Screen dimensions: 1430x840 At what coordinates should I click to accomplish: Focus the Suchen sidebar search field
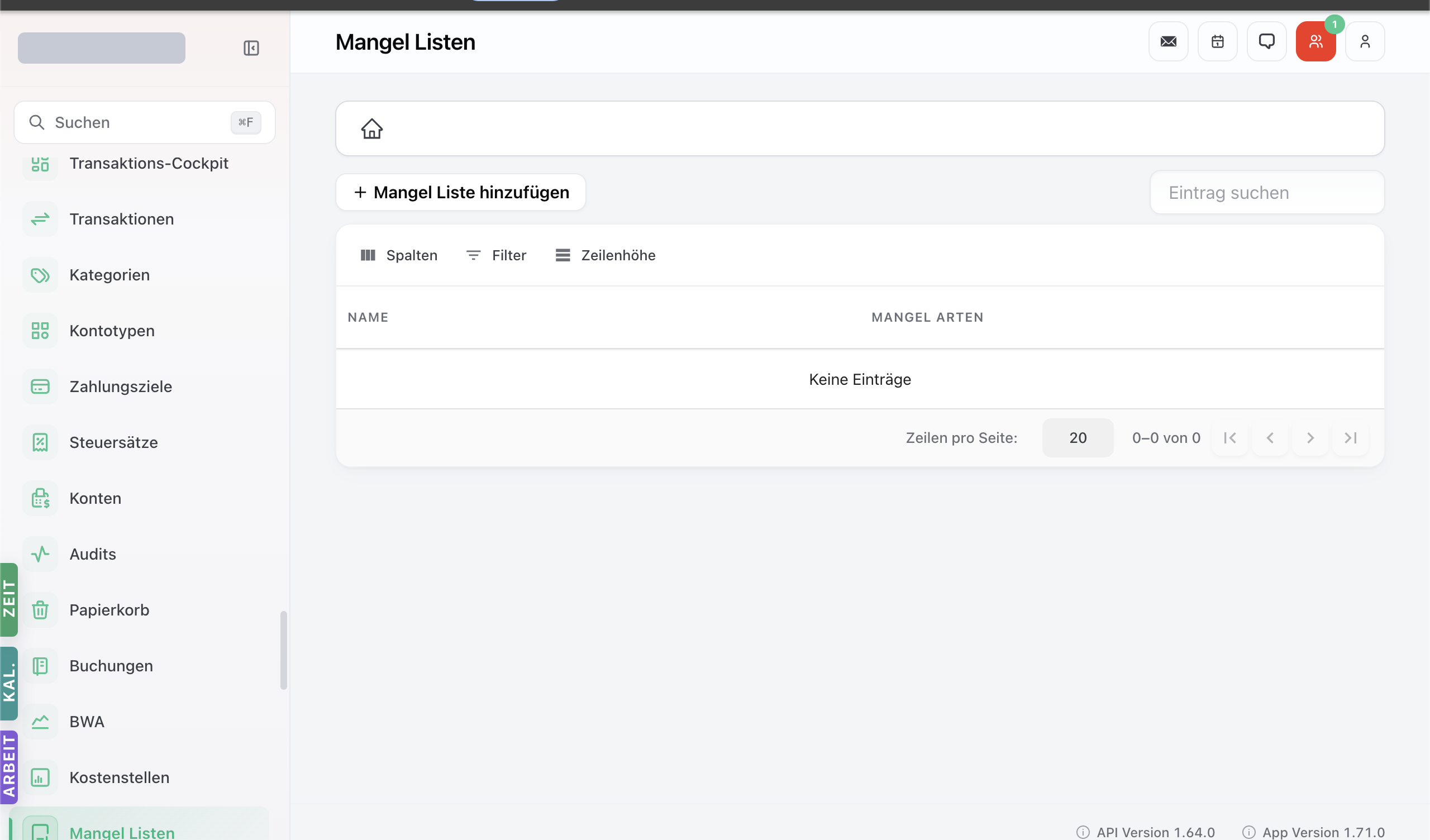point(145,123)
